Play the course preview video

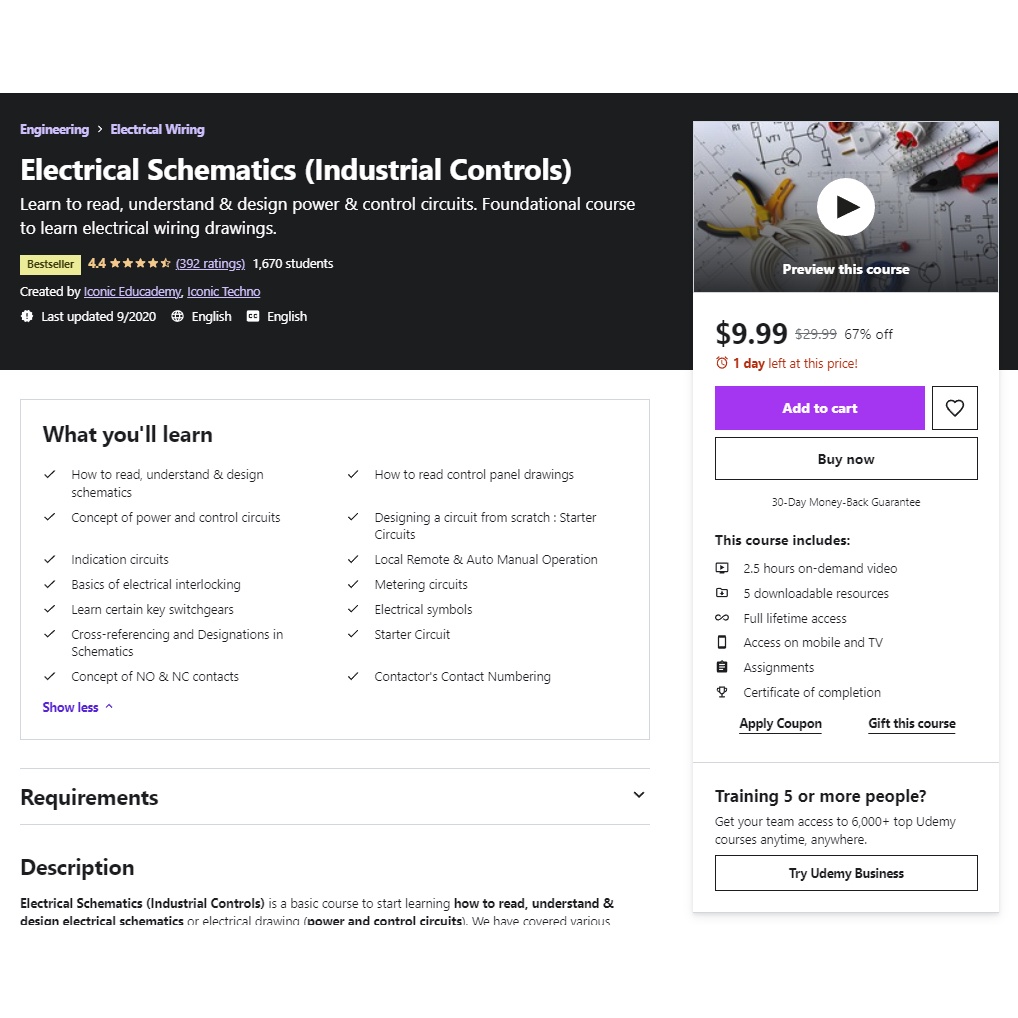coord(846,207)
